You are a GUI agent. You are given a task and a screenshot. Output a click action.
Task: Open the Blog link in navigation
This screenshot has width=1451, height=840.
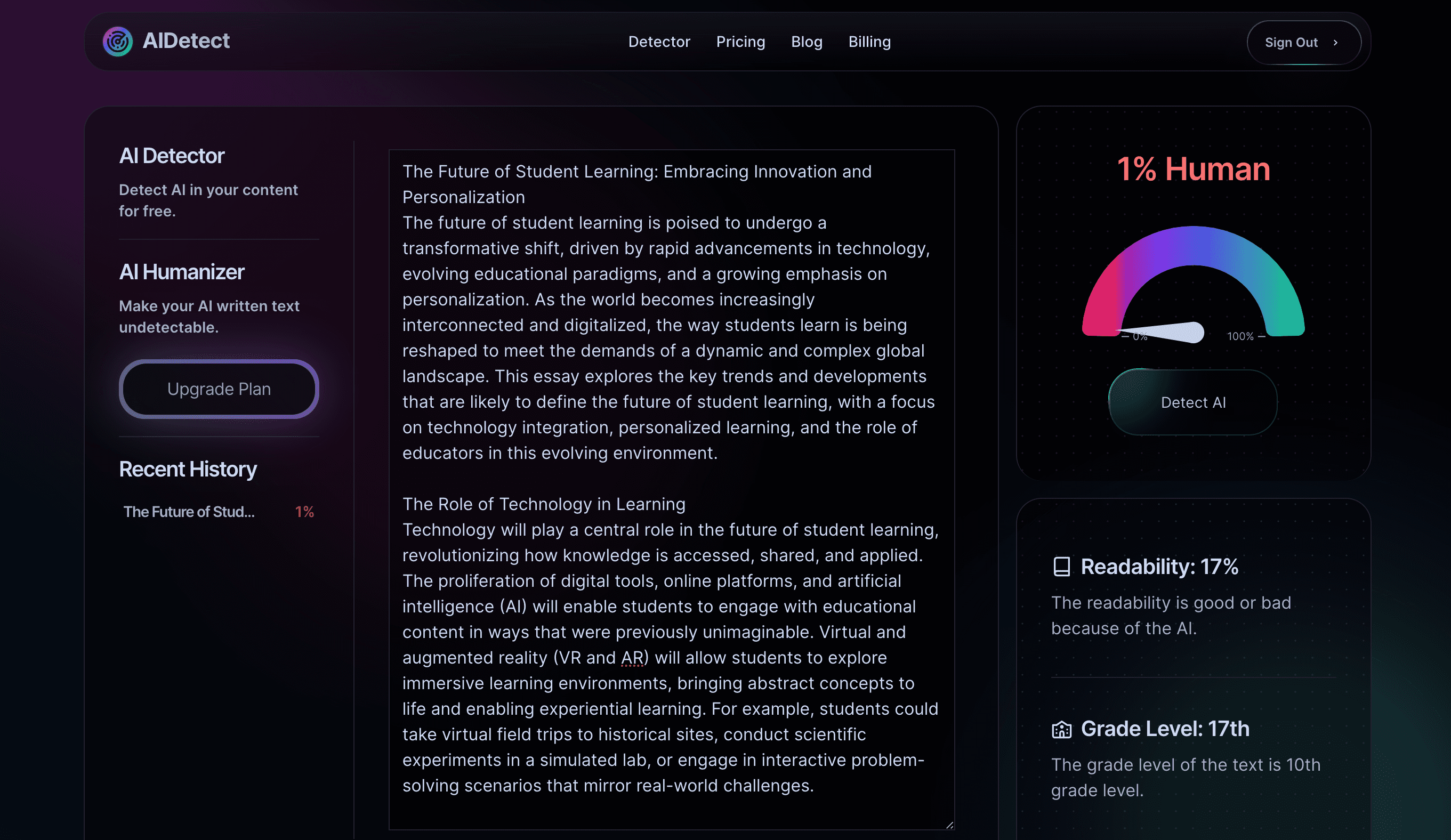pyautogui.click(x=806, y=42)
